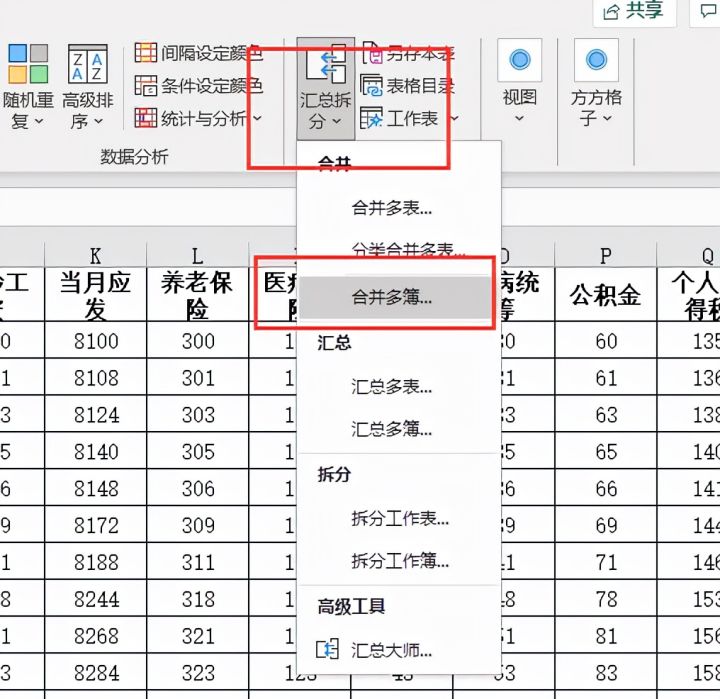The width and height of the screenshot is (720, 699).
Task: Select 分类合并多表... menu entry
Action: [x=399, y=251]
